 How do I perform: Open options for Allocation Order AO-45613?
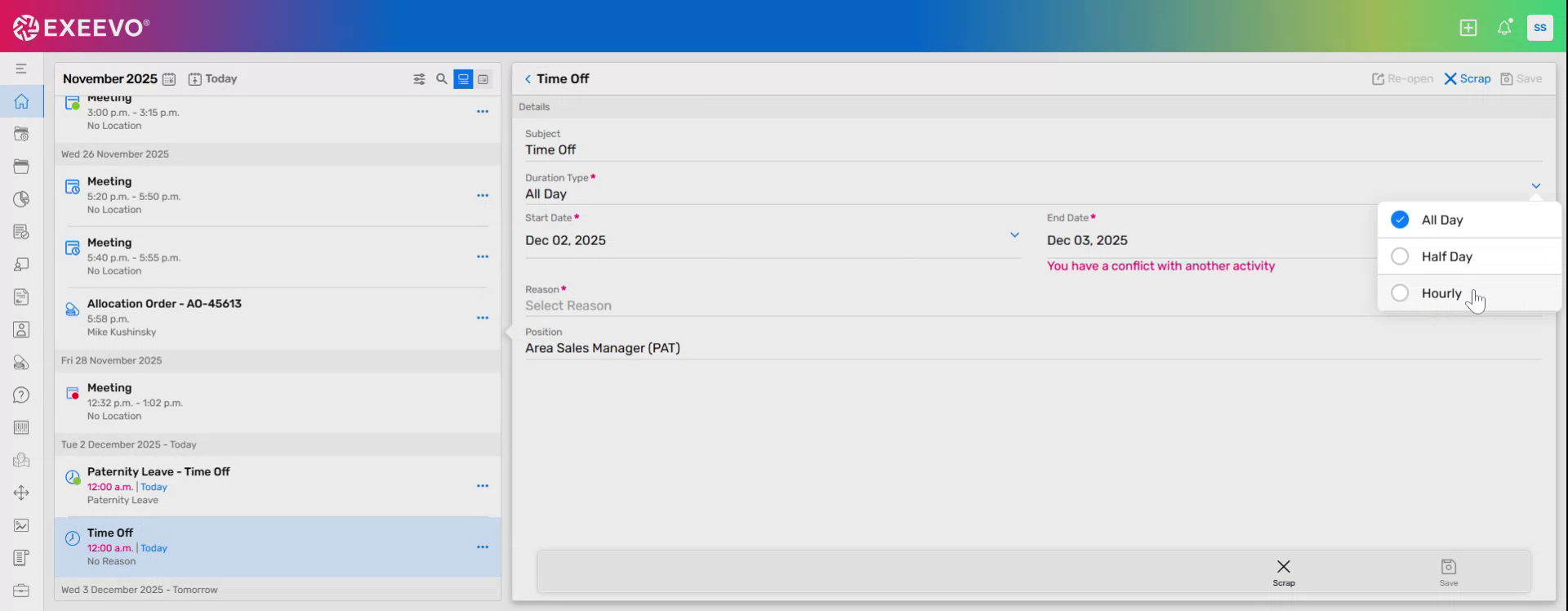tap(483, 318)
